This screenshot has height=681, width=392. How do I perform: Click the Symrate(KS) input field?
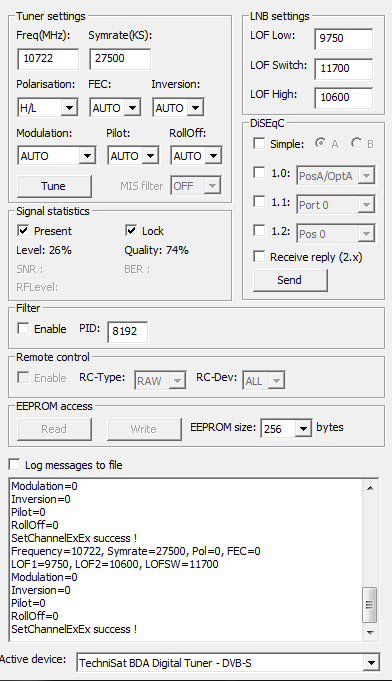[x=120, y=59]
